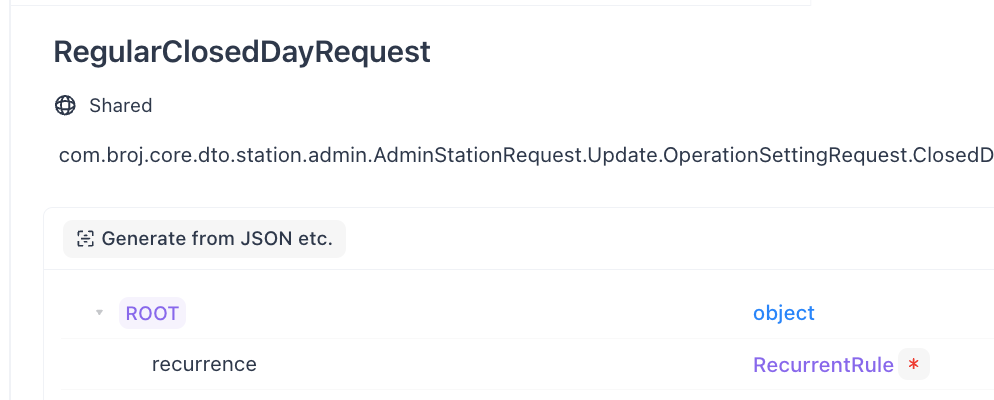The height and width of the screenshot is (400, 994).
Task: Click the scan icon in Generate button
Action: 86,239
